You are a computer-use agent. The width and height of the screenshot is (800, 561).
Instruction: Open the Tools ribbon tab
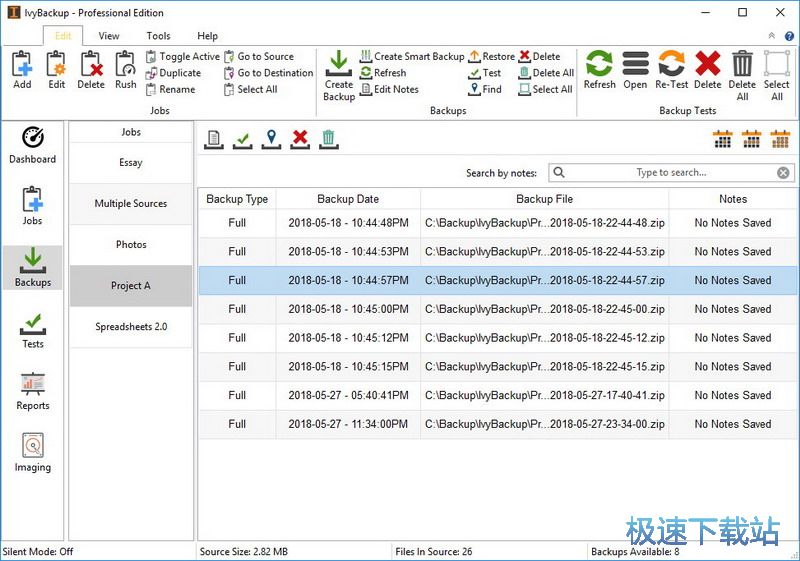click(158, 36)
